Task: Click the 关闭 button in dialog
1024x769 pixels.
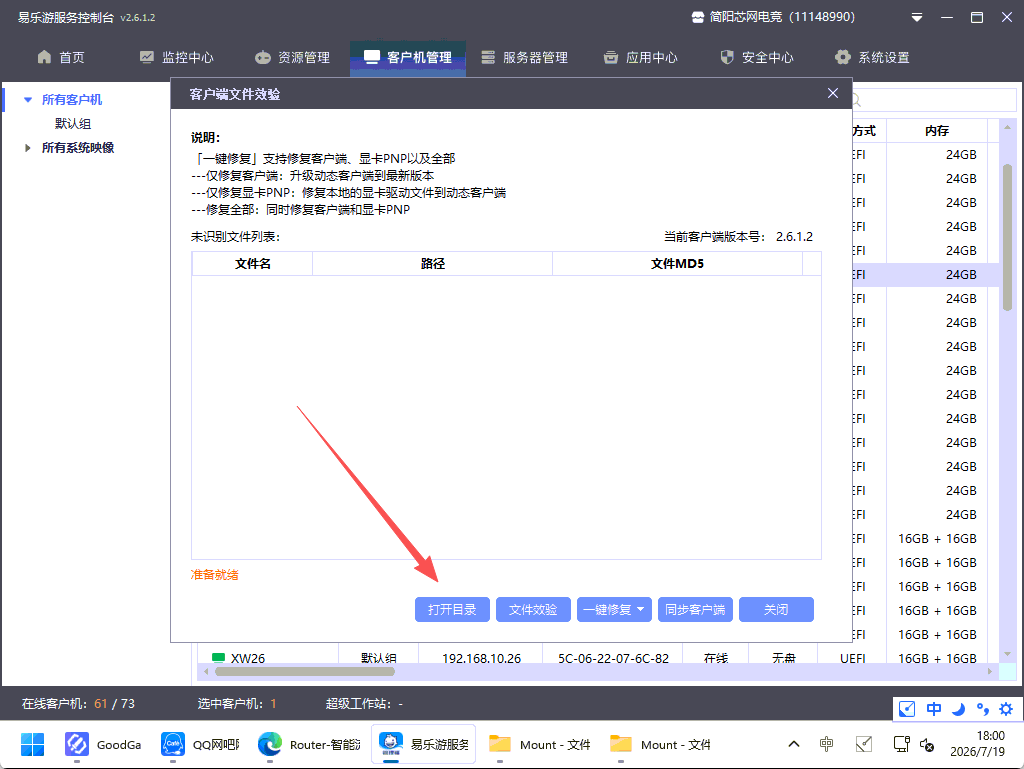Action: pos(776,610)
